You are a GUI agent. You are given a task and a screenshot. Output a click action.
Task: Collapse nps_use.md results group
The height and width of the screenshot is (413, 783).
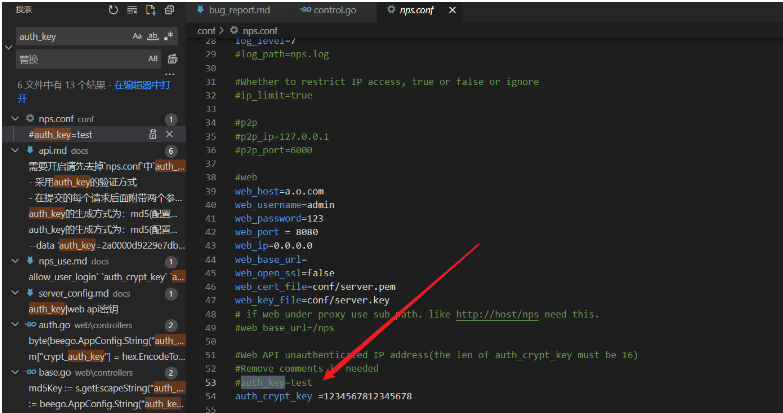[x=15, y=261]
